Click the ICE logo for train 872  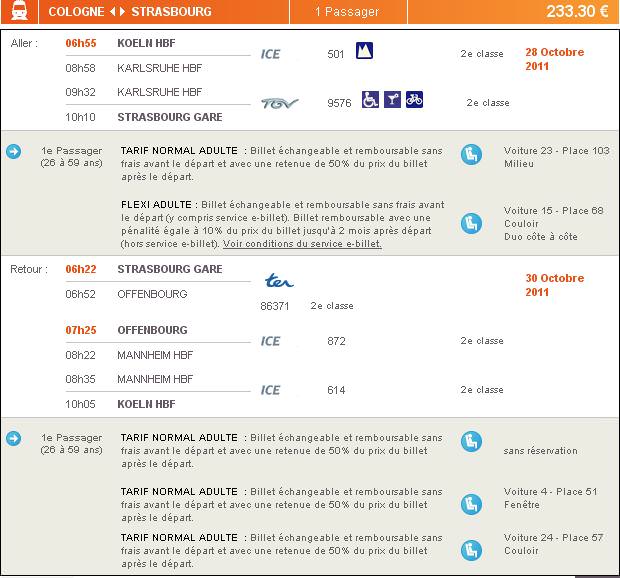270,341
